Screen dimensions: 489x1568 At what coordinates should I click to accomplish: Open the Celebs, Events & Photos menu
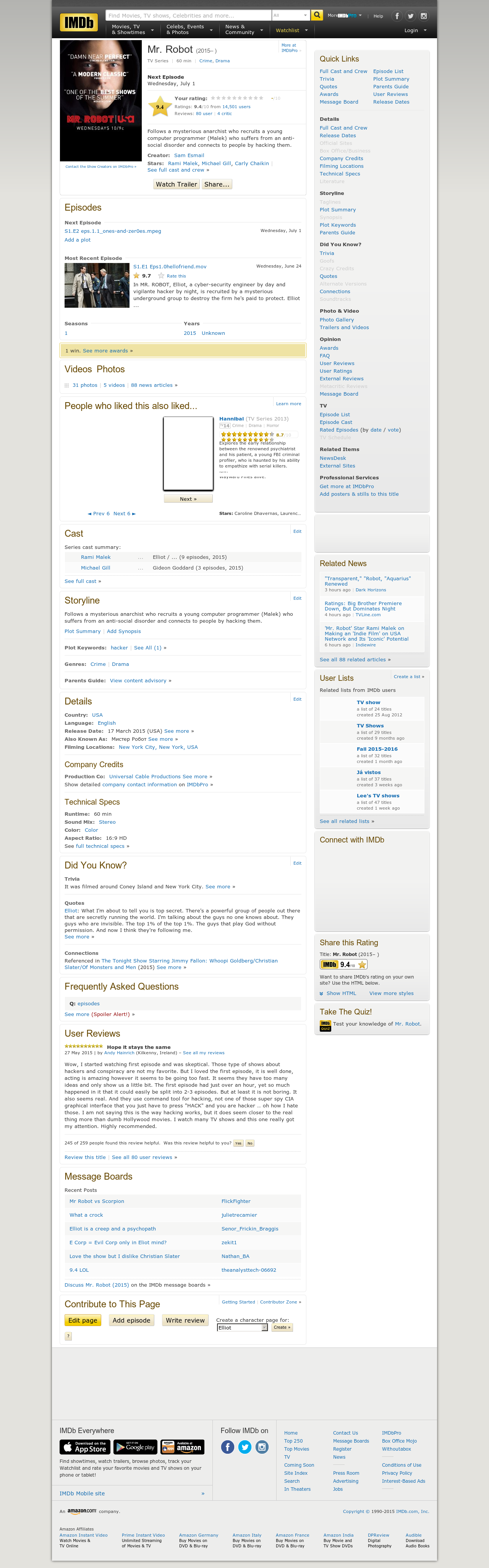coord(189,29)
